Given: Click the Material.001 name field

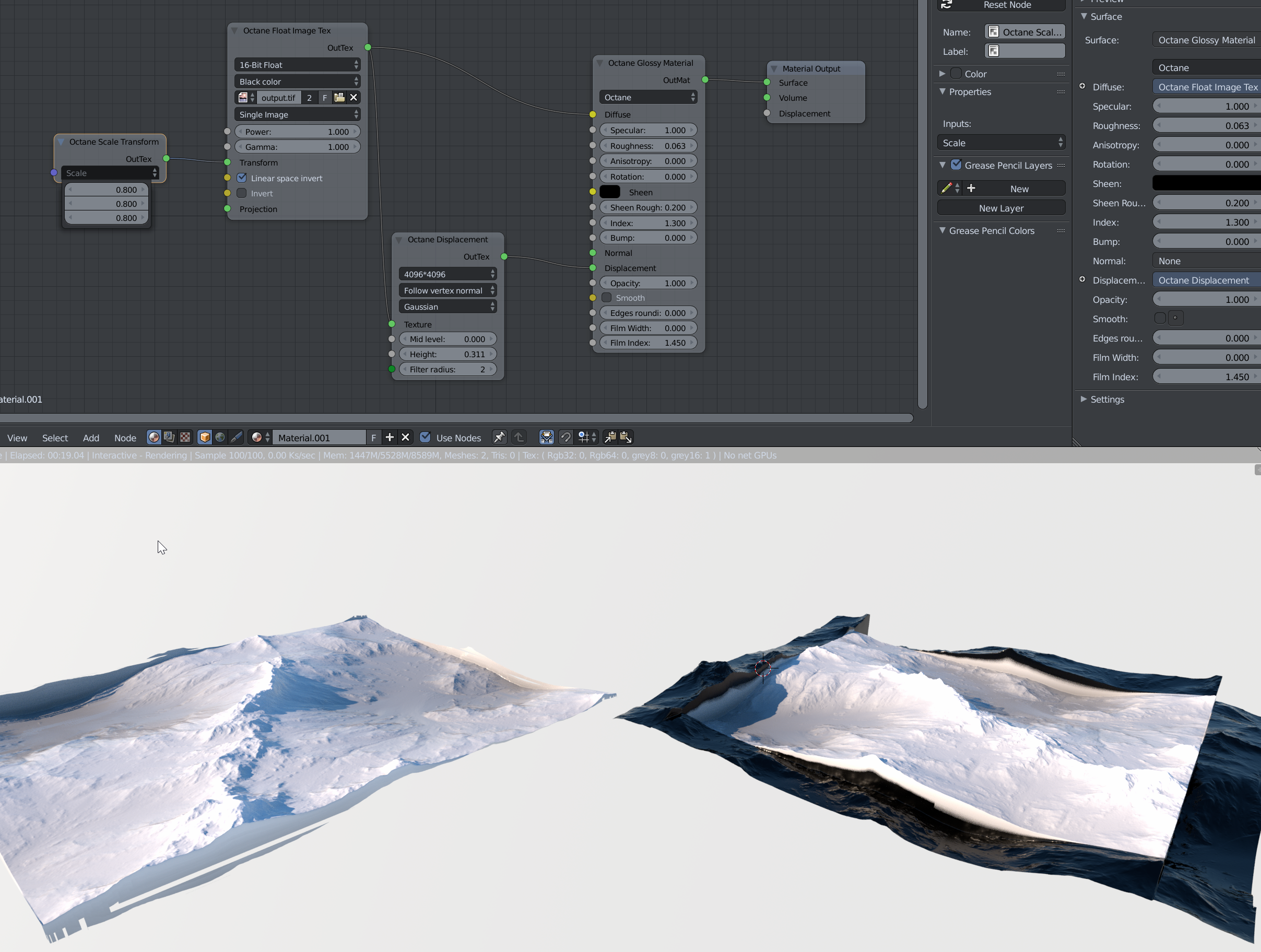Looking at the screenshot, I should 319,438.
